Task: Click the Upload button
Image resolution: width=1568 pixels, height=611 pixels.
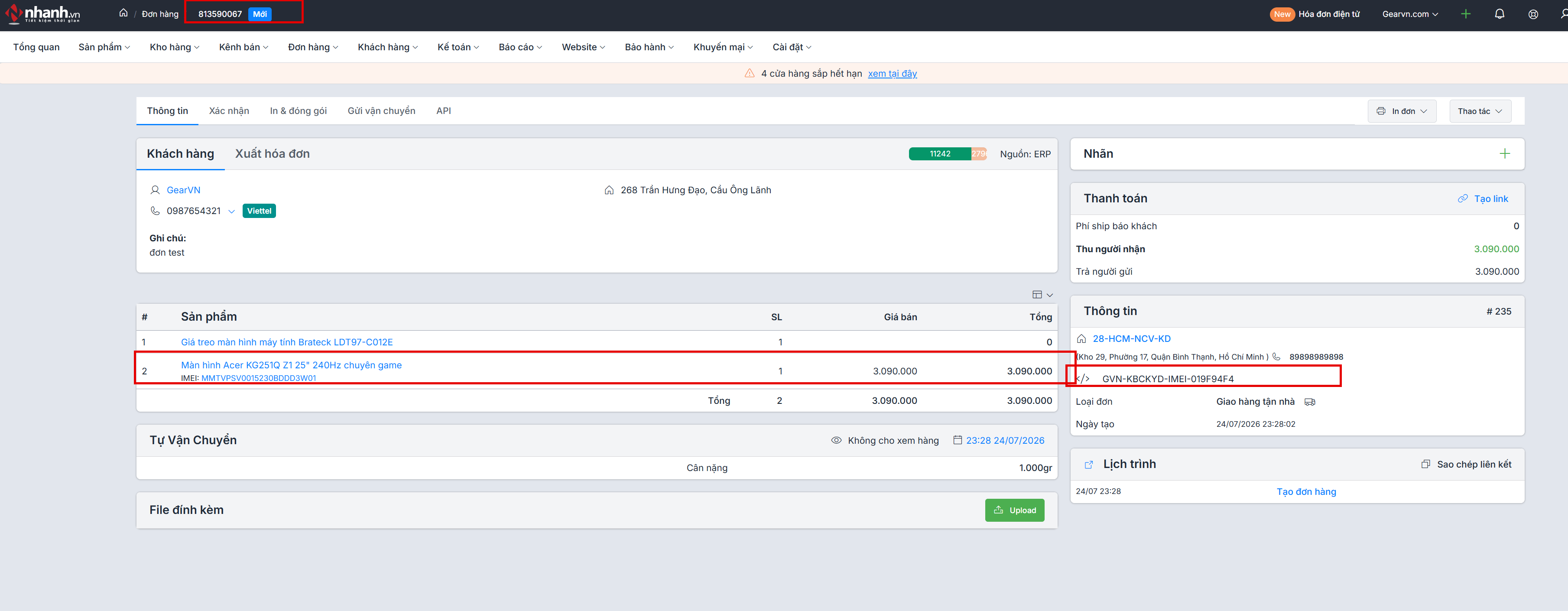Action: (x=1015, y=510)
